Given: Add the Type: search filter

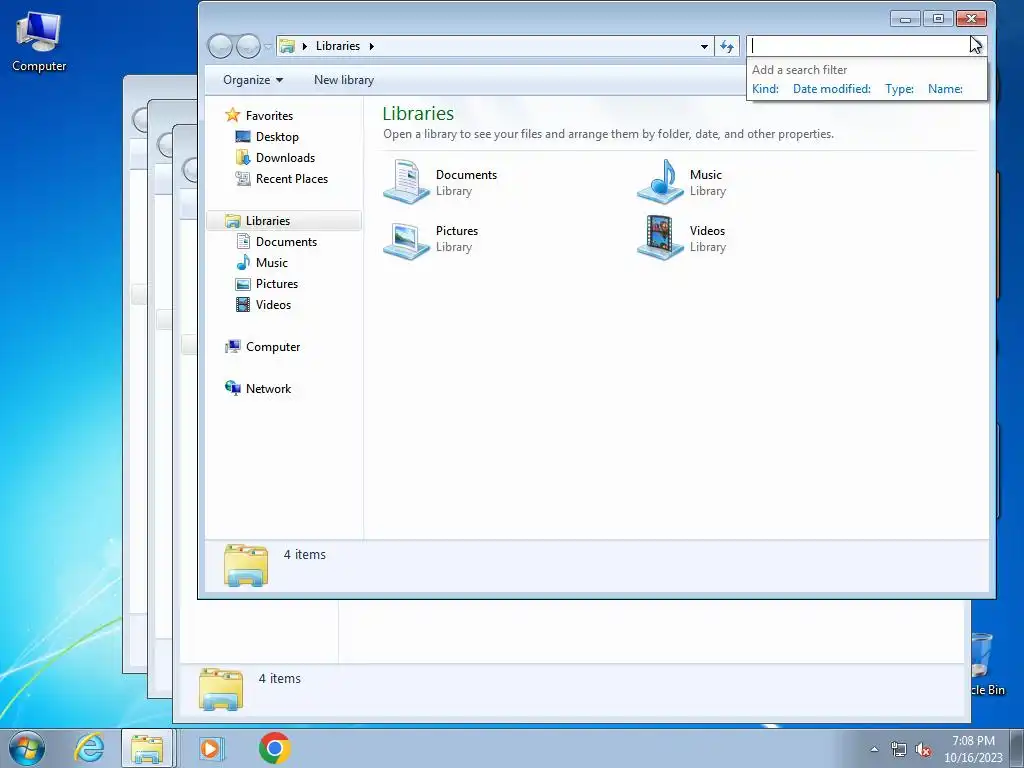Looking at the screenshot, I should [899, 89].
